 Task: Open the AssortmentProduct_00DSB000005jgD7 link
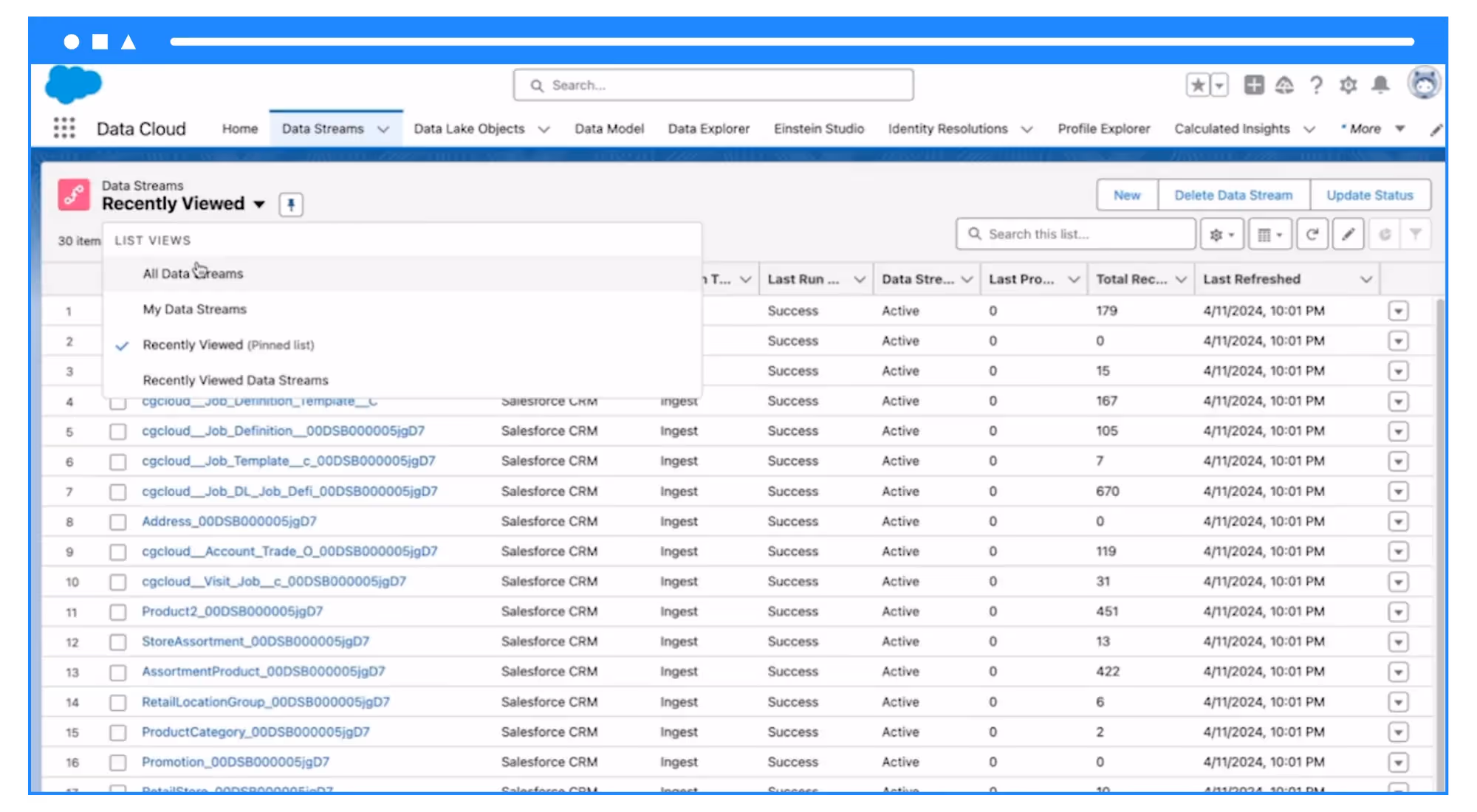point(264,672)
